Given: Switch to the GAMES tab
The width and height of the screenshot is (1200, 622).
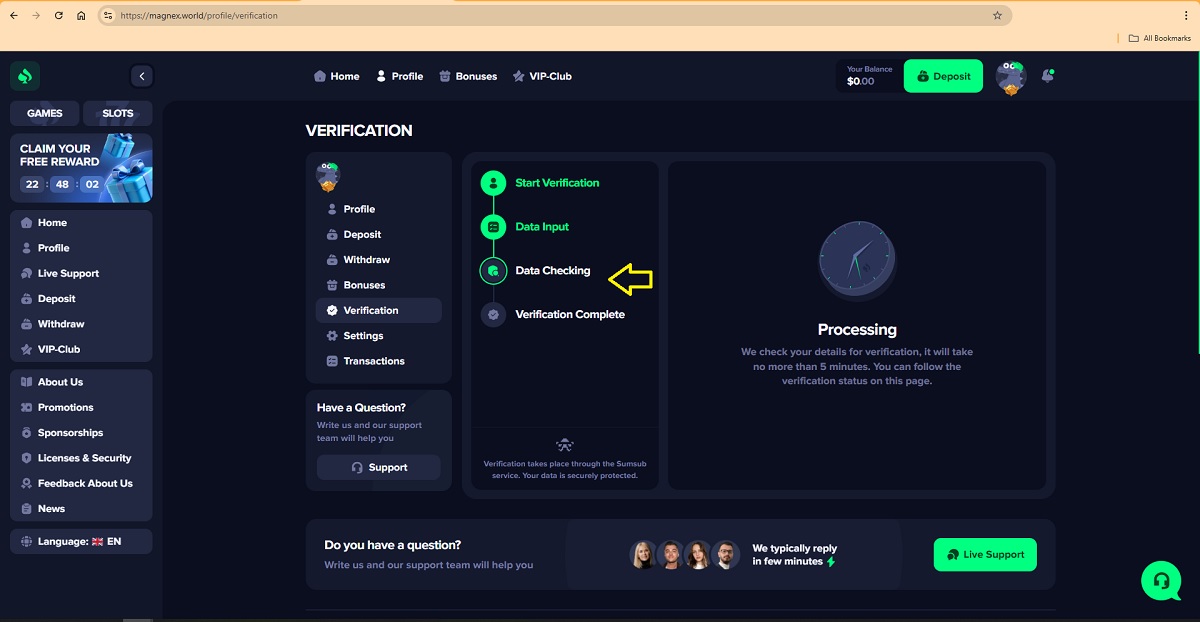Looking at the screenshot, I should pyautogui.click(x=45, y=113).
